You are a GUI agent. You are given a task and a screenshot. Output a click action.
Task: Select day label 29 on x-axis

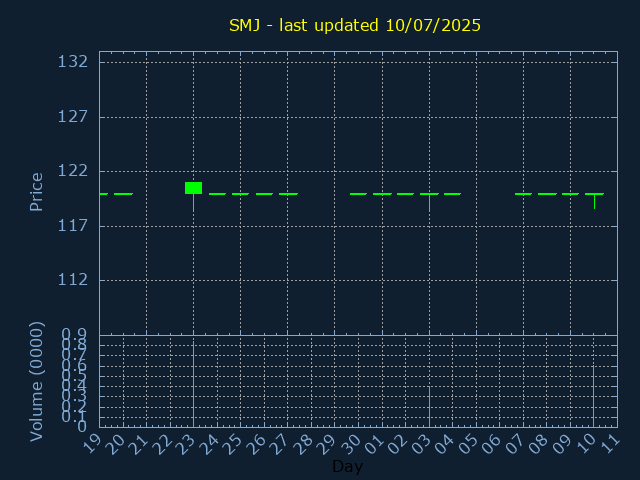coord(329,443)
